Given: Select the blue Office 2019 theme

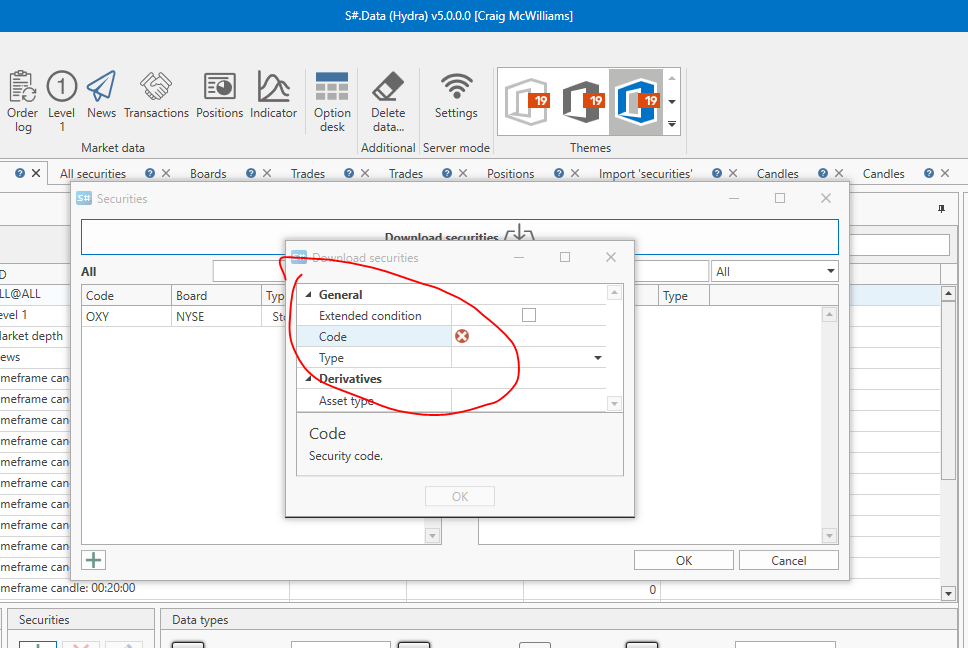Looking at the screenshot, I should tap(636, 102).
